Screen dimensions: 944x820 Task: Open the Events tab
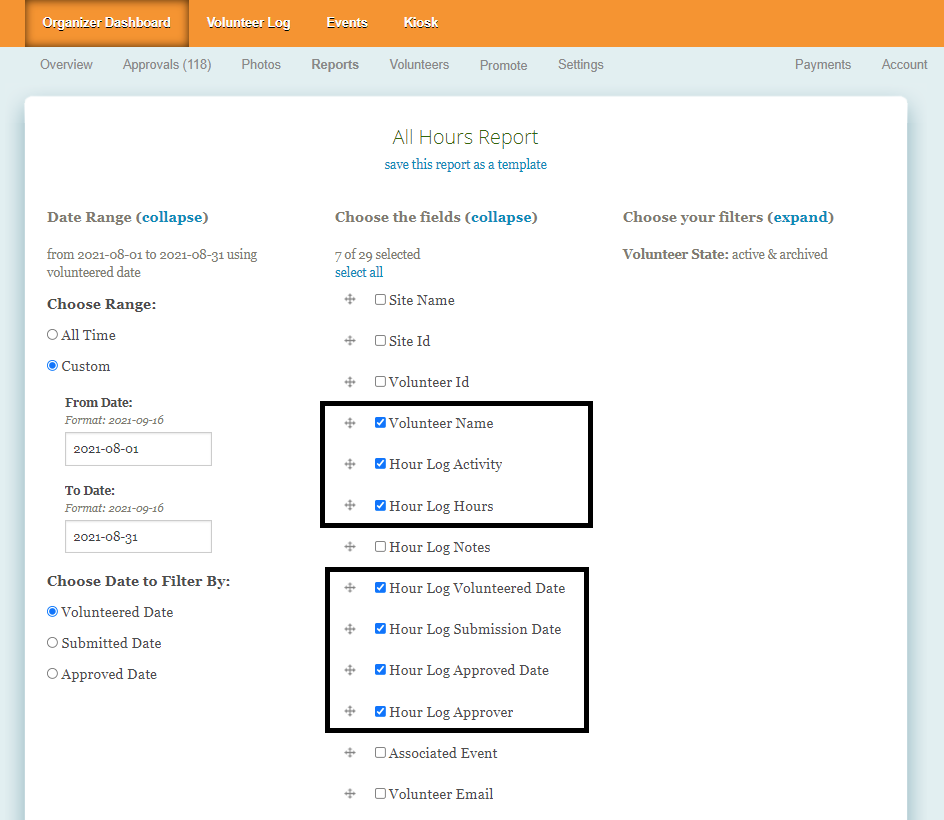347,23
